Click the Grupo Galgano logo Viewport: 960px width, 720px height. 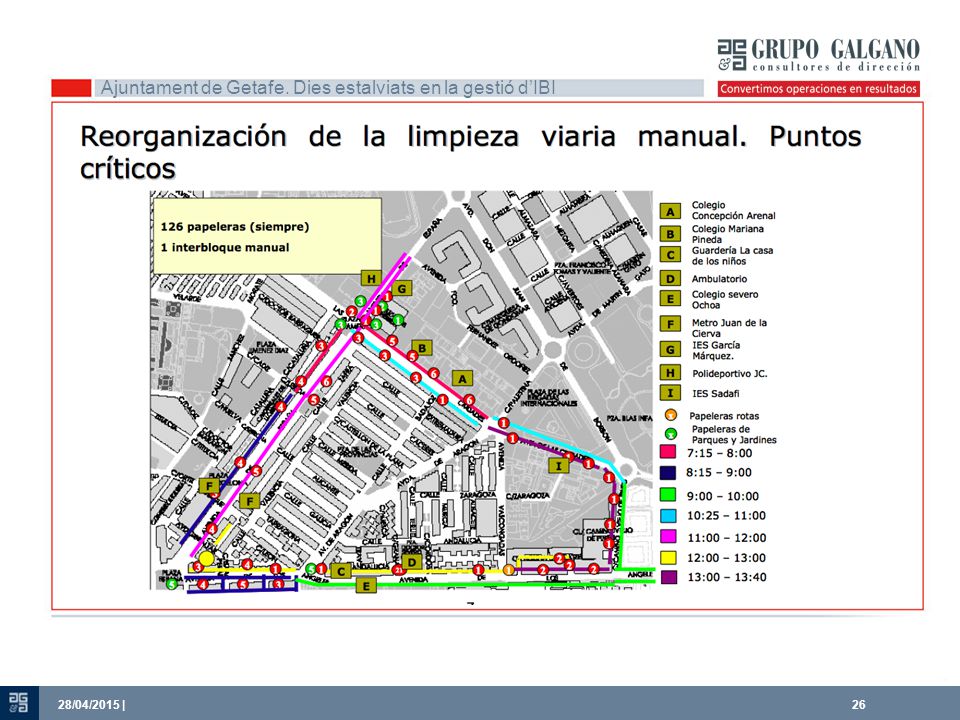[x=819, y=54]
